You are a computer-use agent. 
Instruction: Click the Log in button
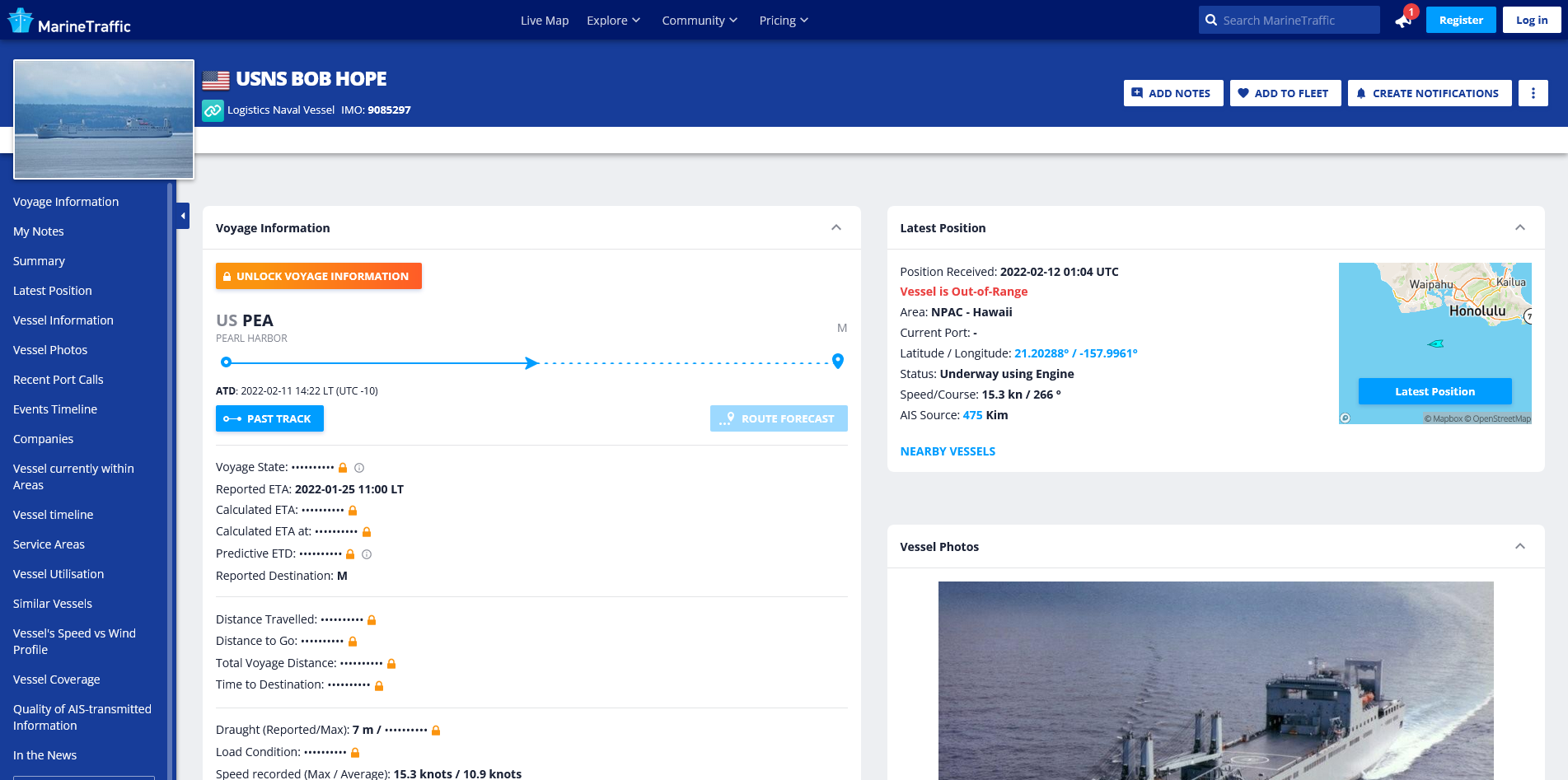click(1532, 20)
